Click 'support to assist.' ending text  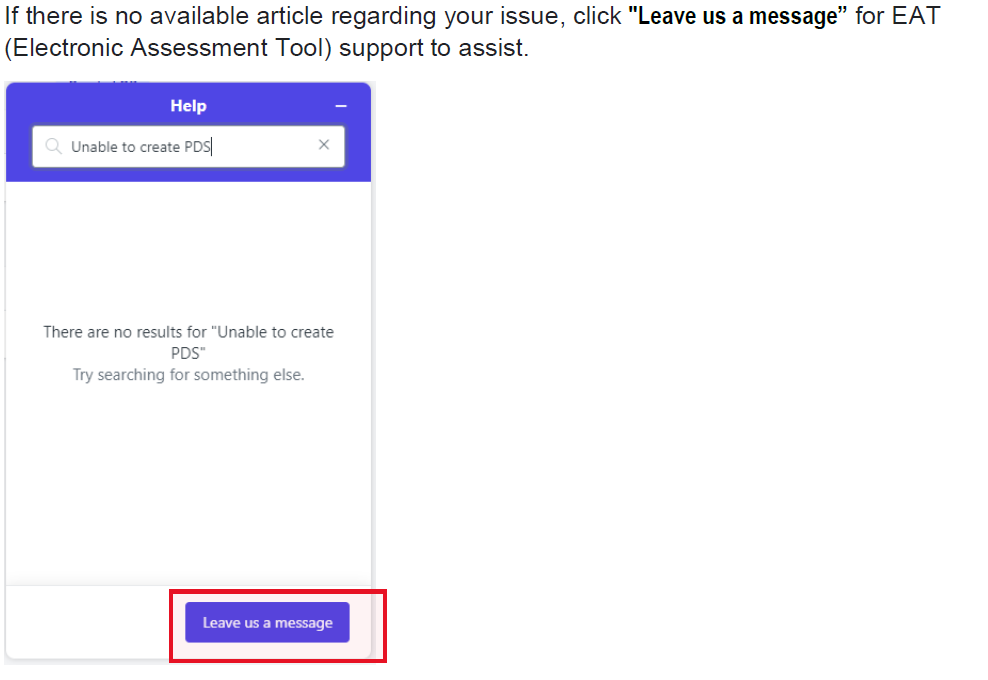point(434,48)
